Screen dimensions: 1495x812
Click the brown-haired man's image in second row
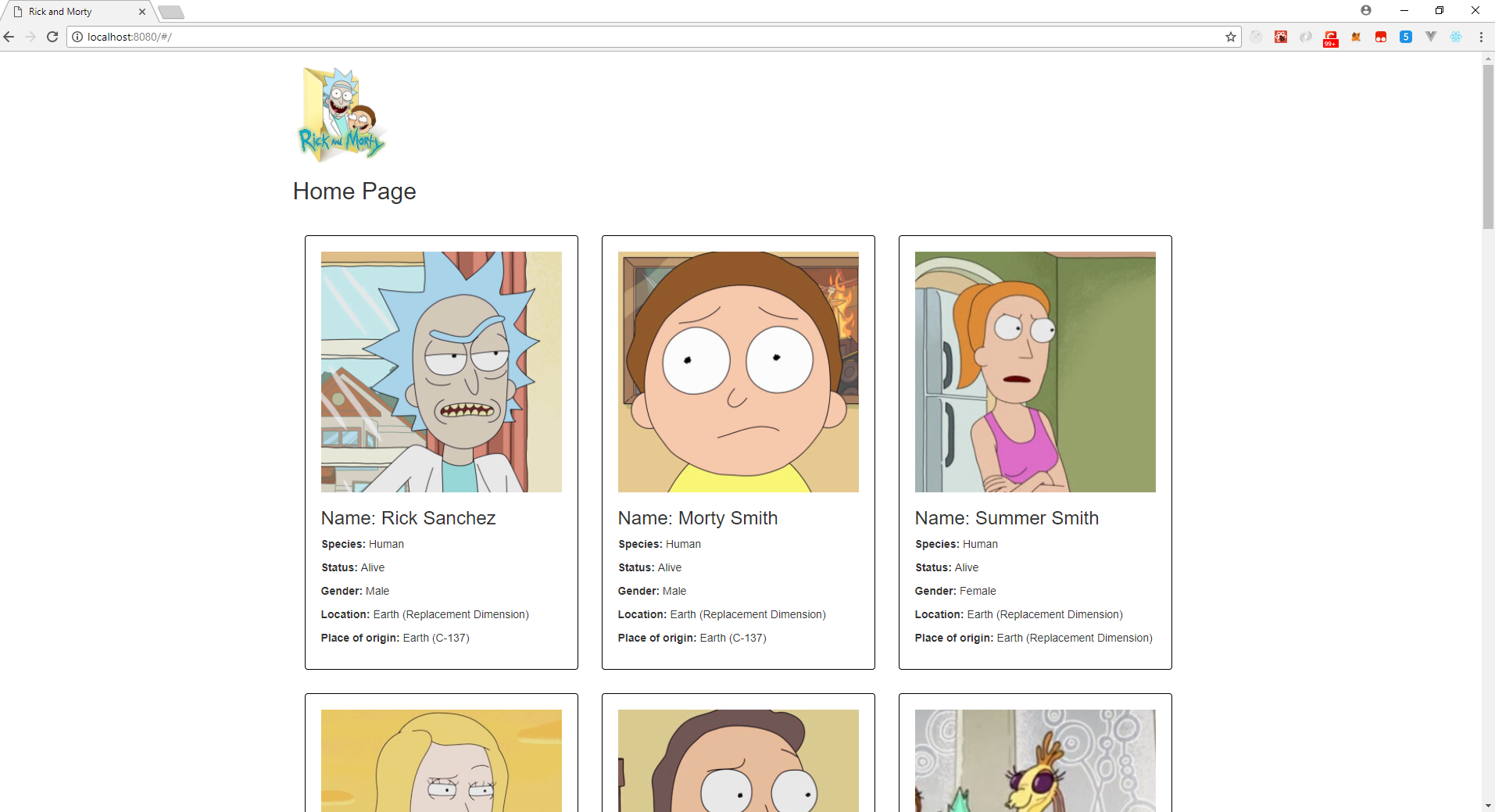[739, 760]
